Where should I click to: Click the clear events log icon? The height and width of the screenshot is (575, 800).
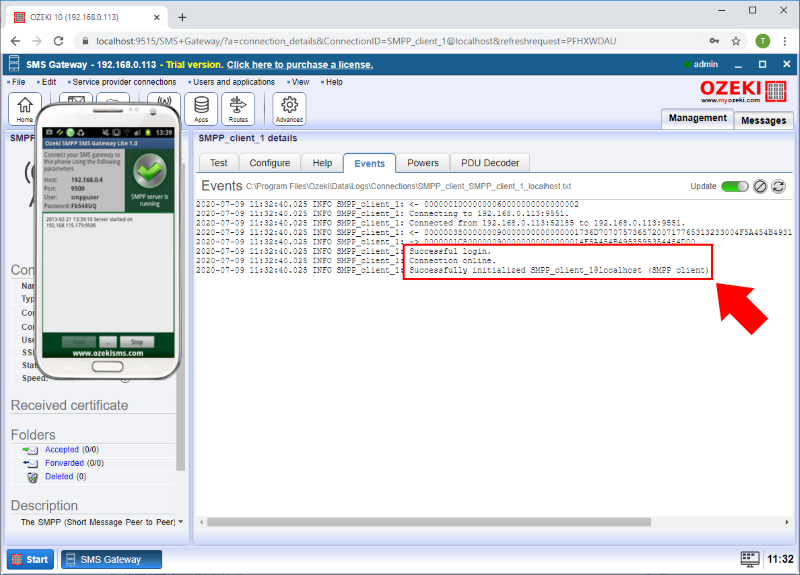pos(760,186)
